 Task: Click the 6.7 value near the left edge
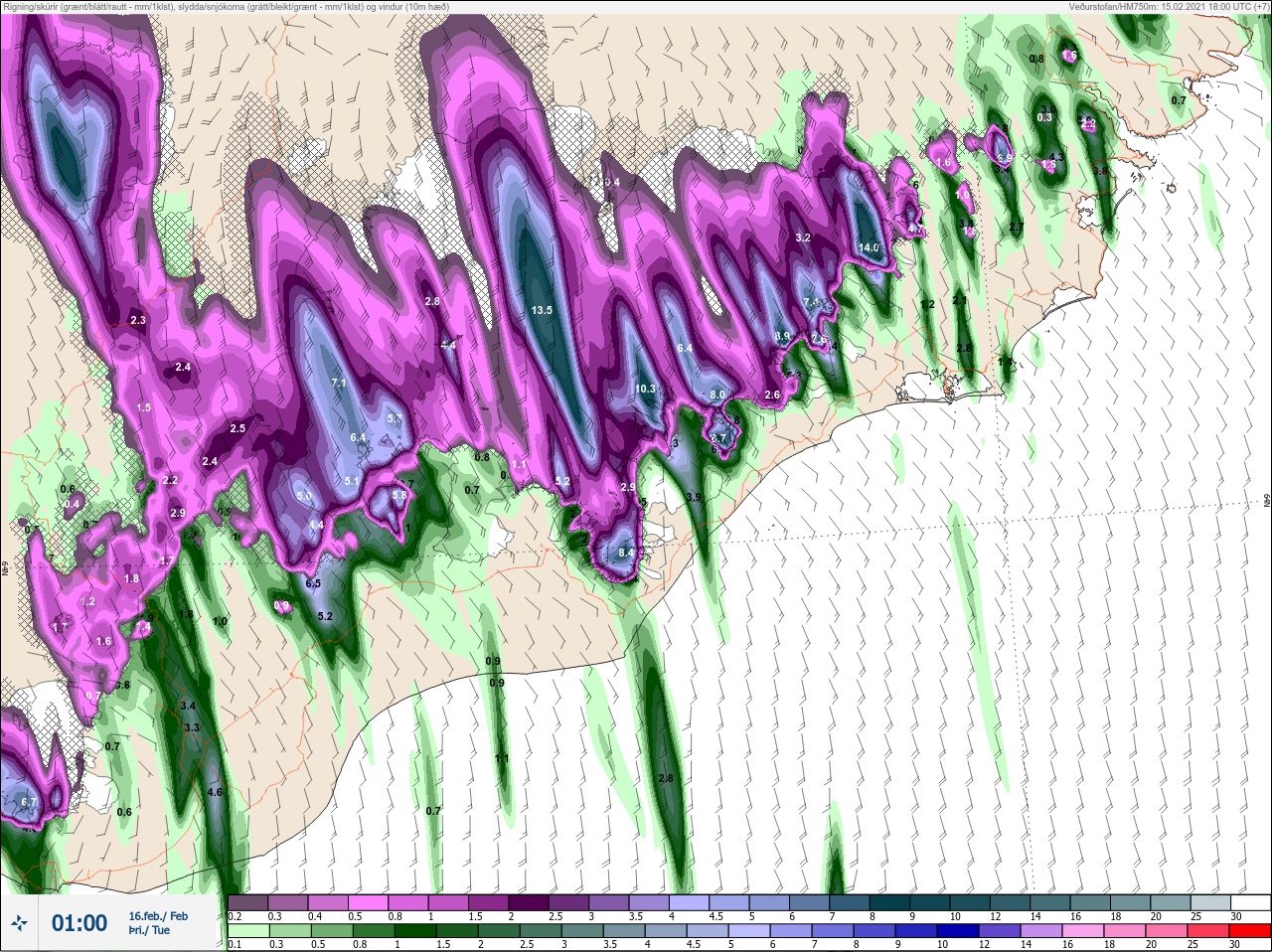point(28,802)
